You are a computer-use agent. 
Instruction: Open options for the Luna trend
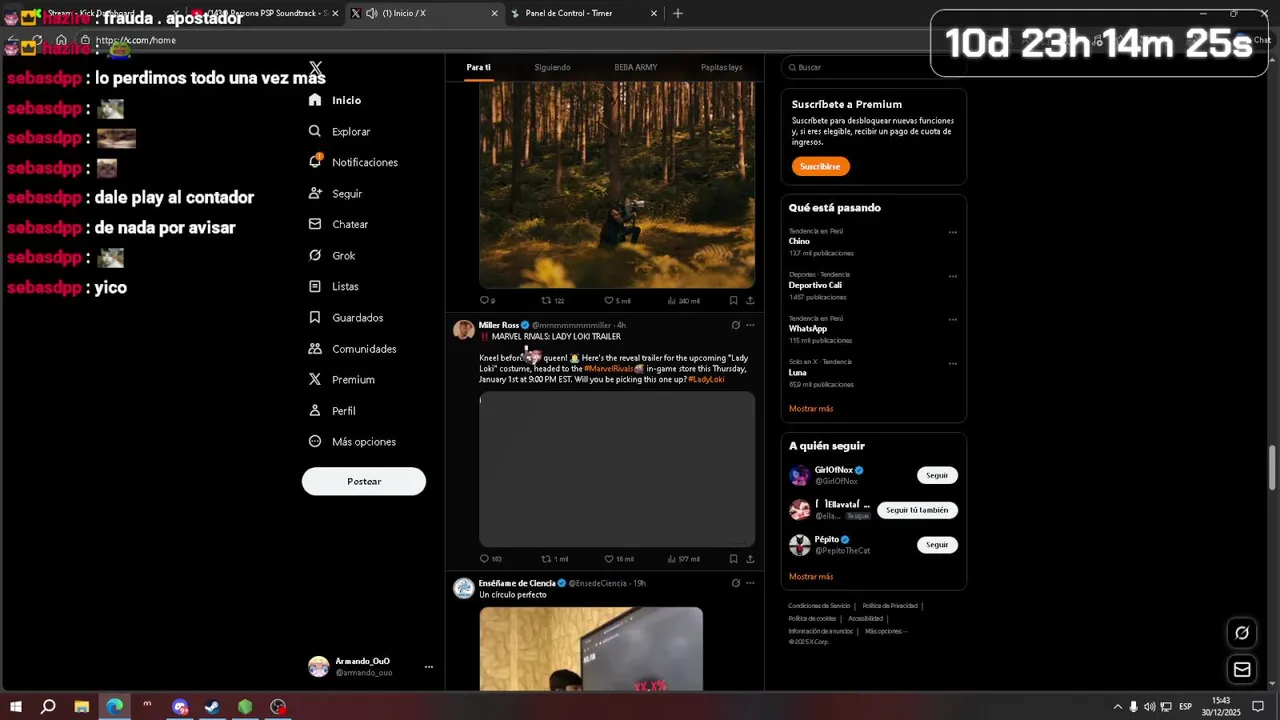(x=952, y=364)
